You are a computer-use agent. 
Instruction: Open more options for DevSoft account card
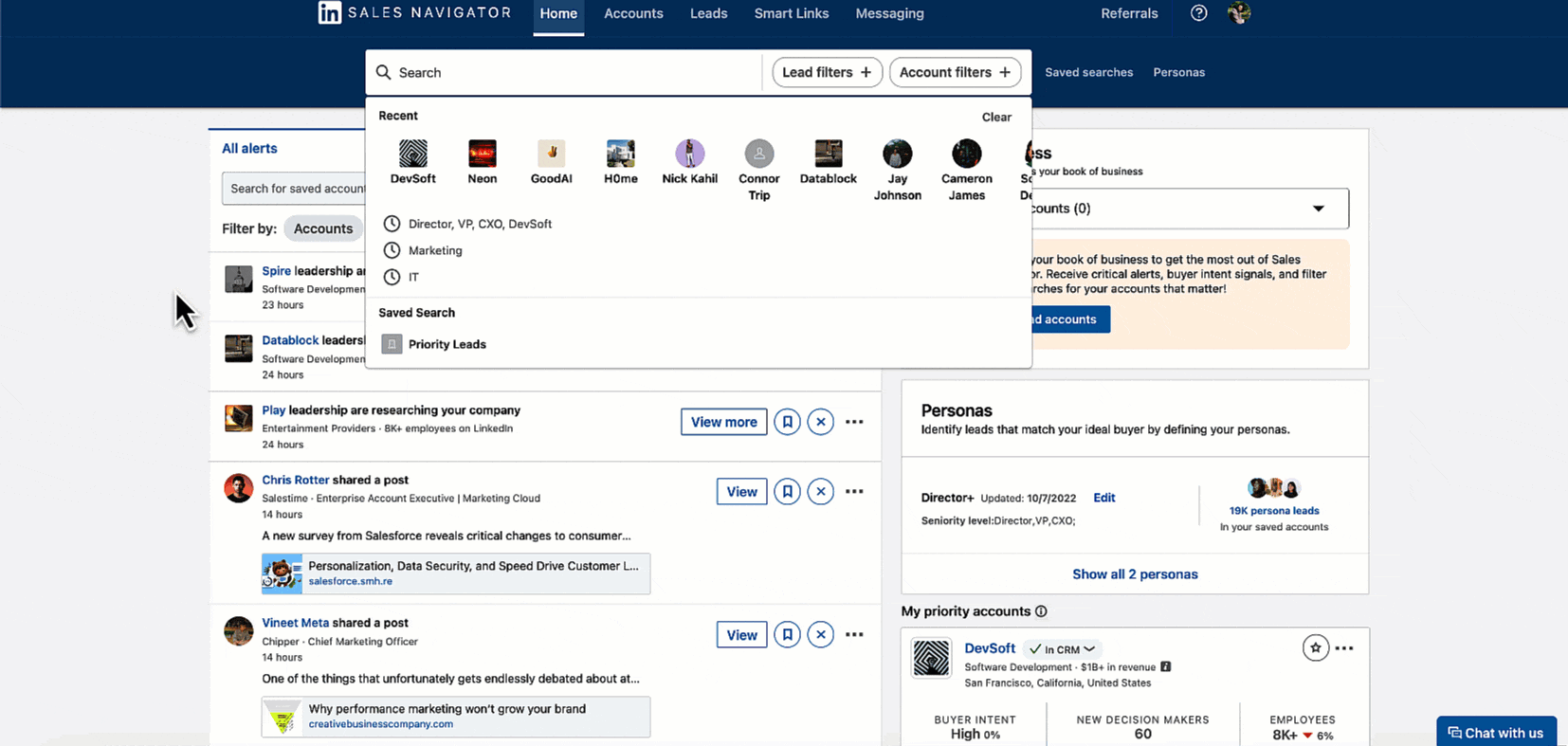point(1344,648)
